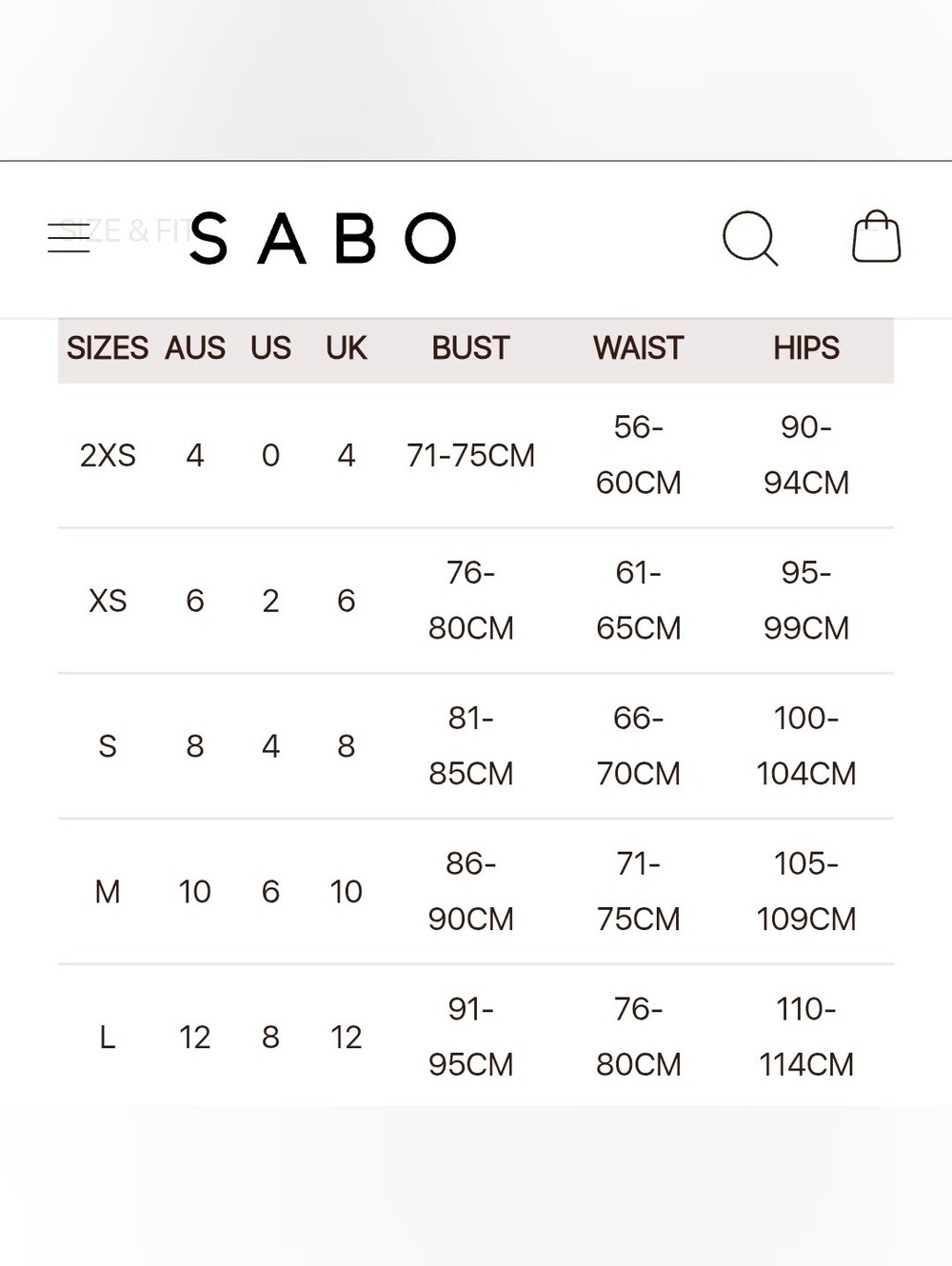
Task: Click the US column header
Action: tap(270, 348)
